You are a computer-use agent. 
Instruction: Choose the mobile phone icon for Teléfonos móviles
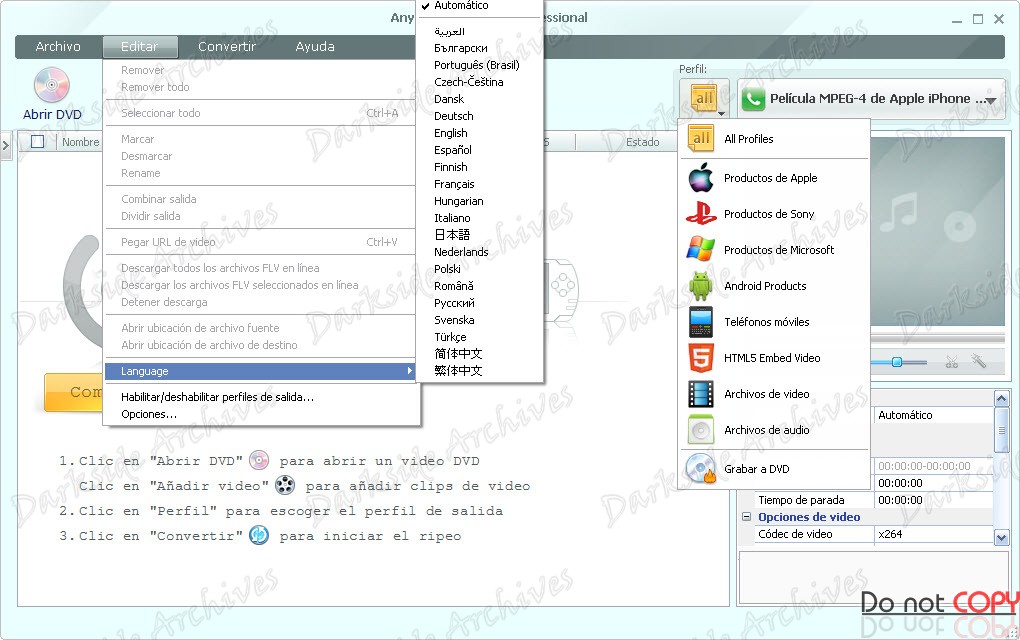pos(701,322)
